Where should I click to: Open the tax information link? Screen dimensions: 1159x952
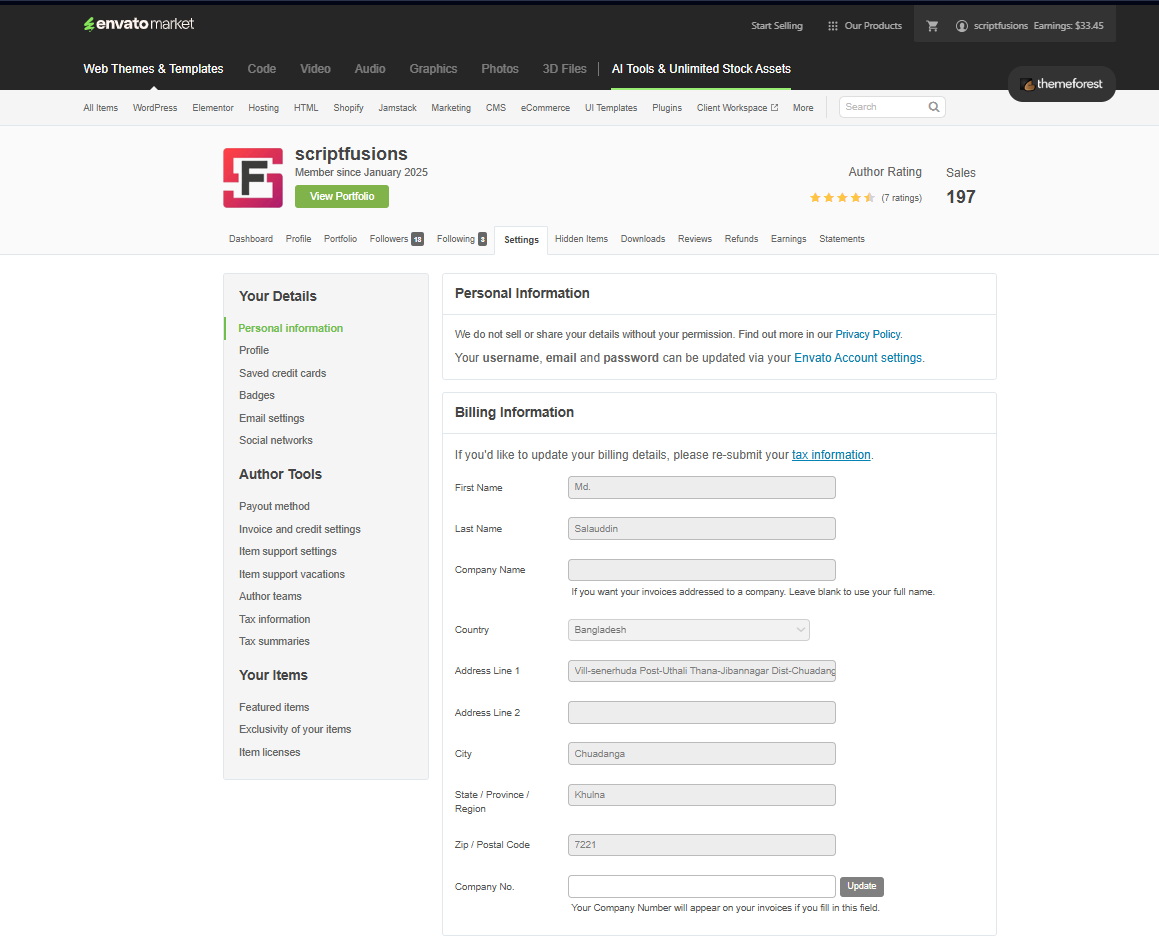831,455
